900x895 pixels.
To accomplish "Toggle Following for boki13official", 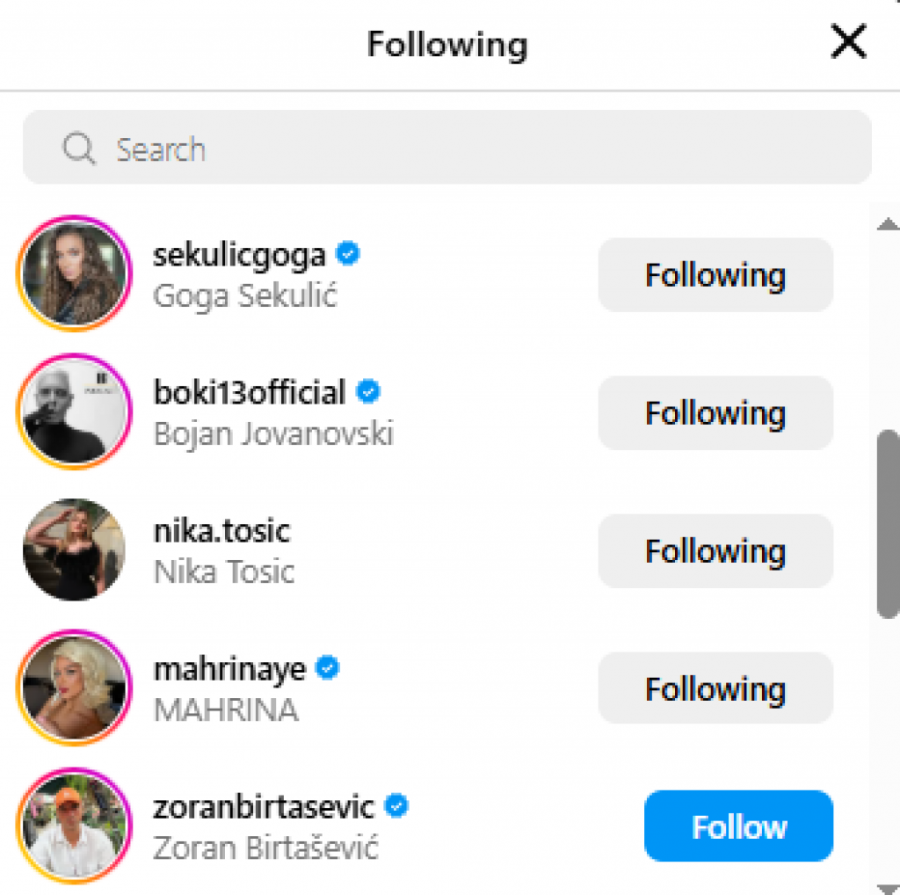I will click(715, 413).
